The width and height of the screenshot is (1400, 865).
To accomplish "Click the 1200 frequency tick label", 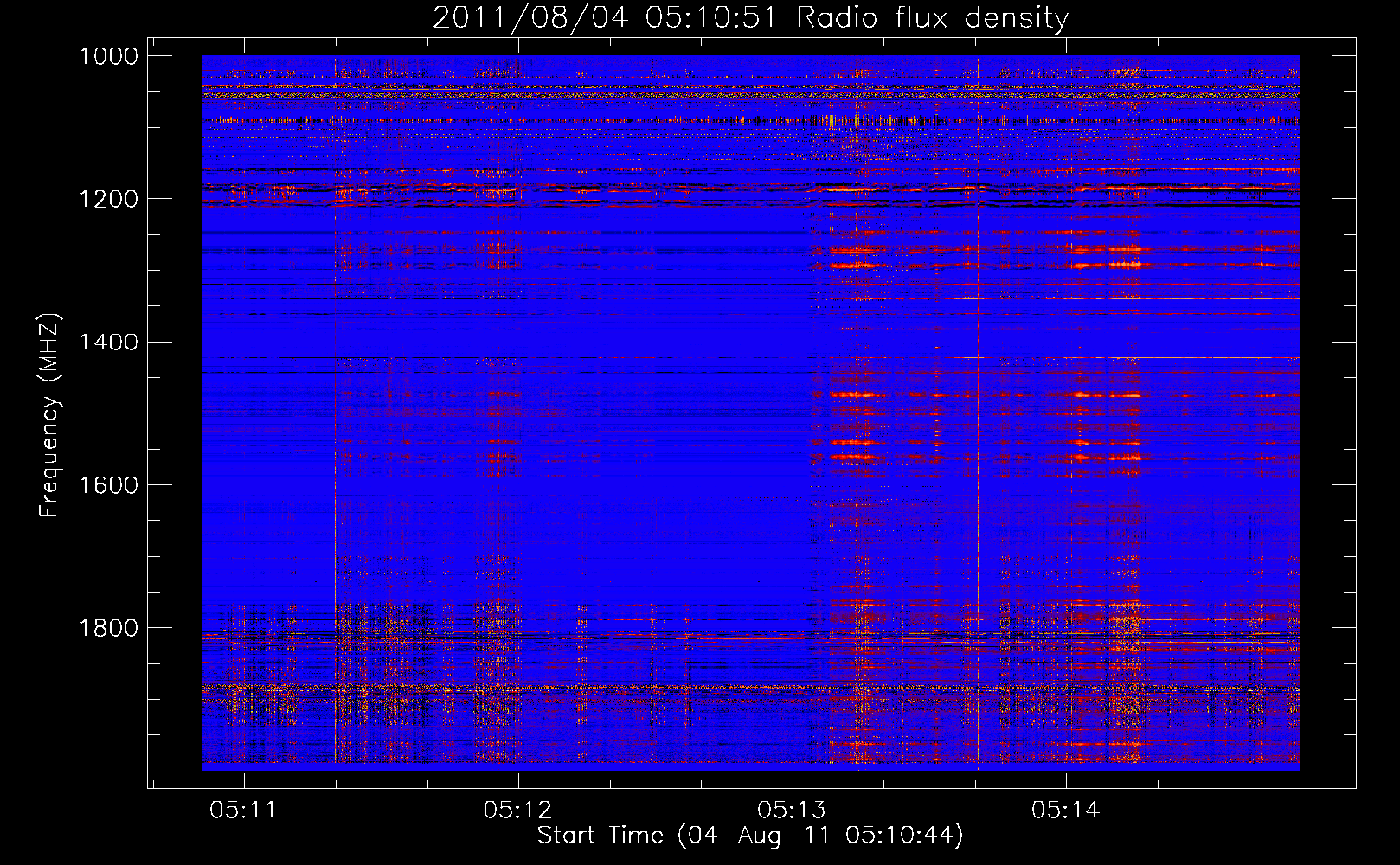I will [x=109, y=199].
